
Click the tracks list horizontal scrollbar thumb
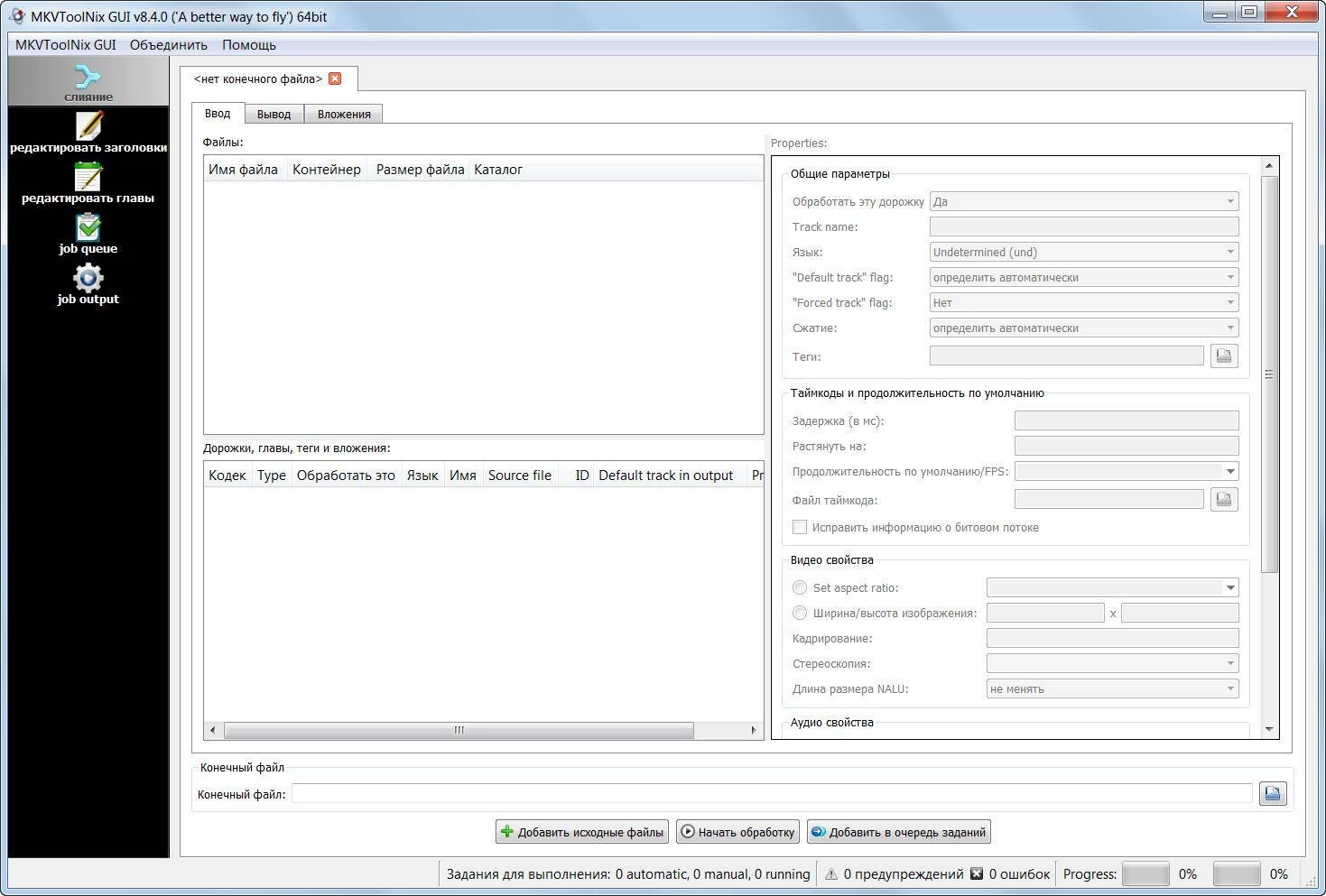tap(459, 730)
